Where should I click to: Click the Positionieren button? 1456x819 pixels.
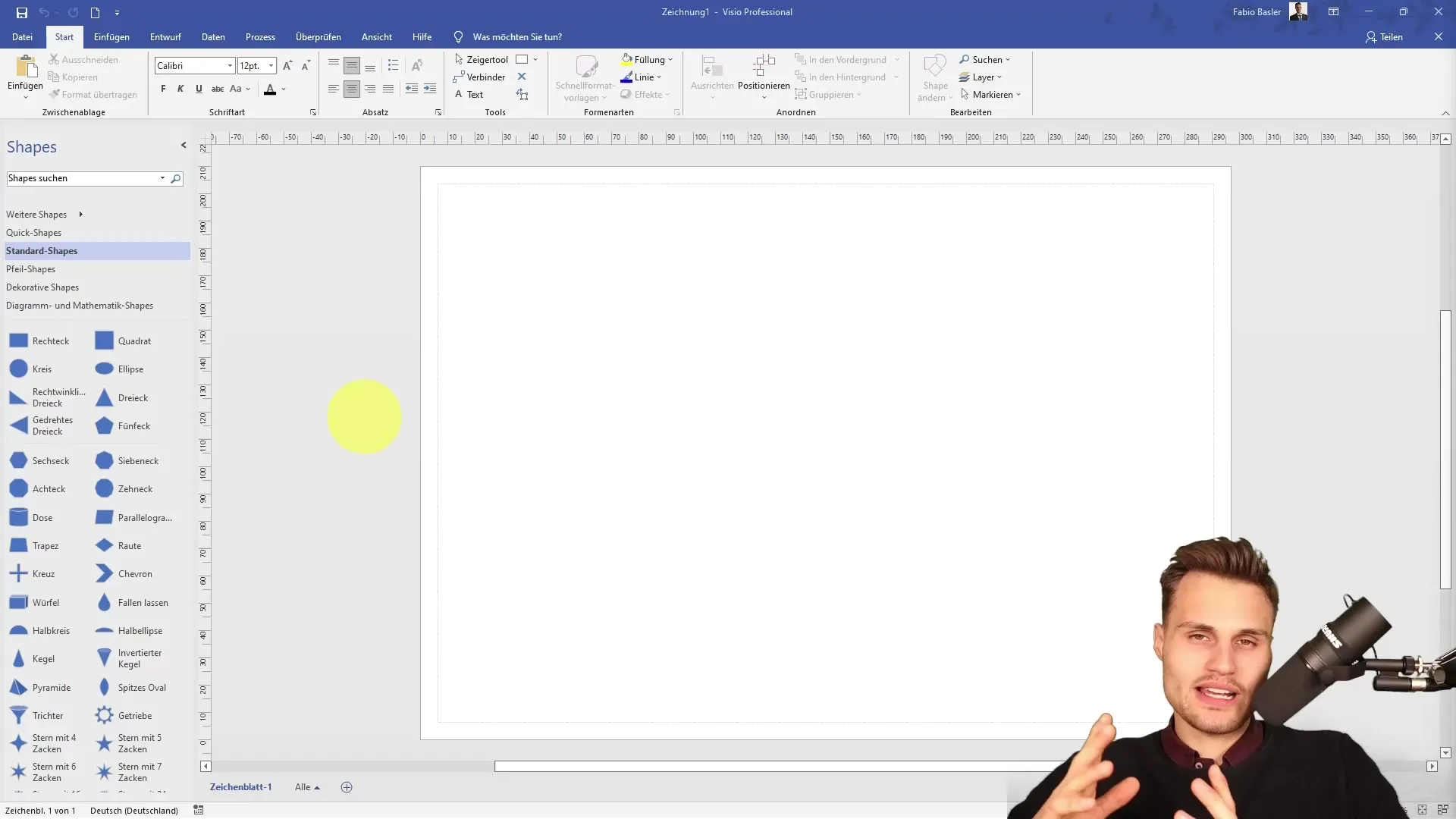(x=764, y=77)
